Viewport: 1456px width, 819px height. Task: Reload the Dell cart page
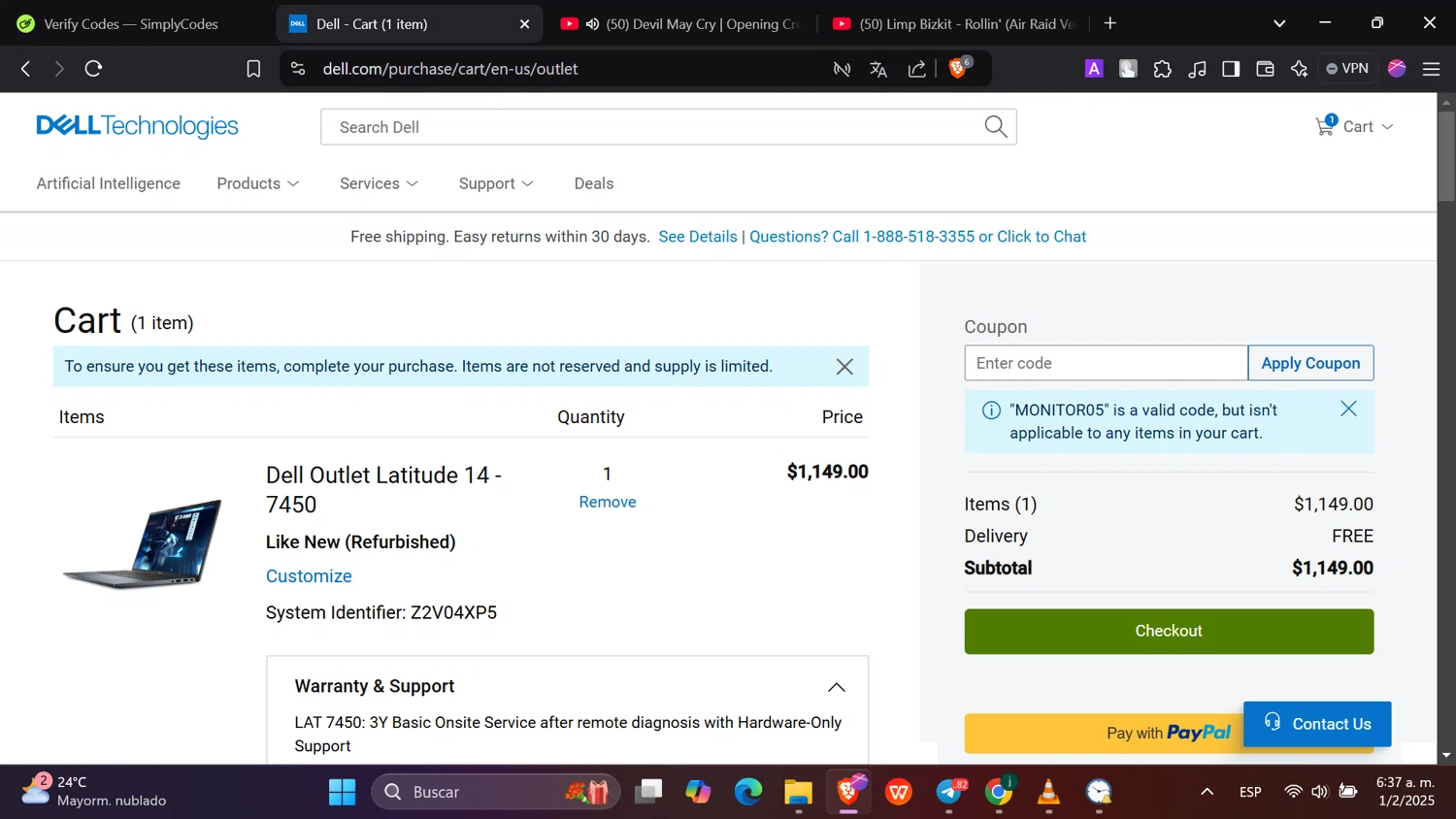[x=93, y=69]
